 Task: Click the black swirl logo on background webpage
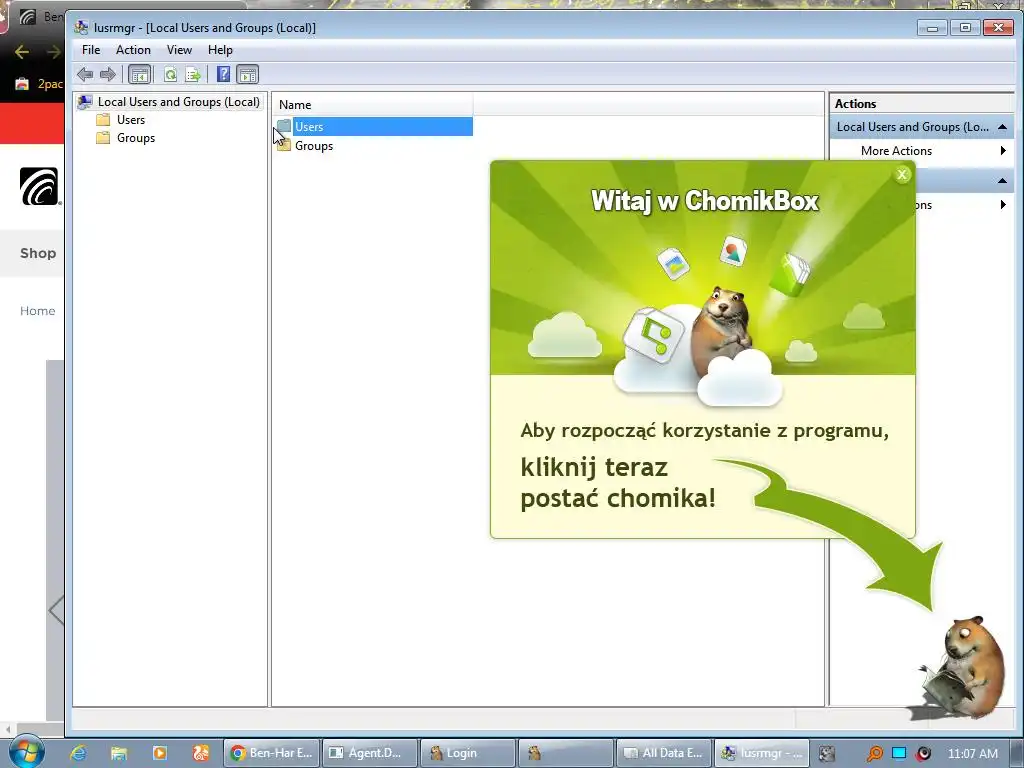pos(39,186)
